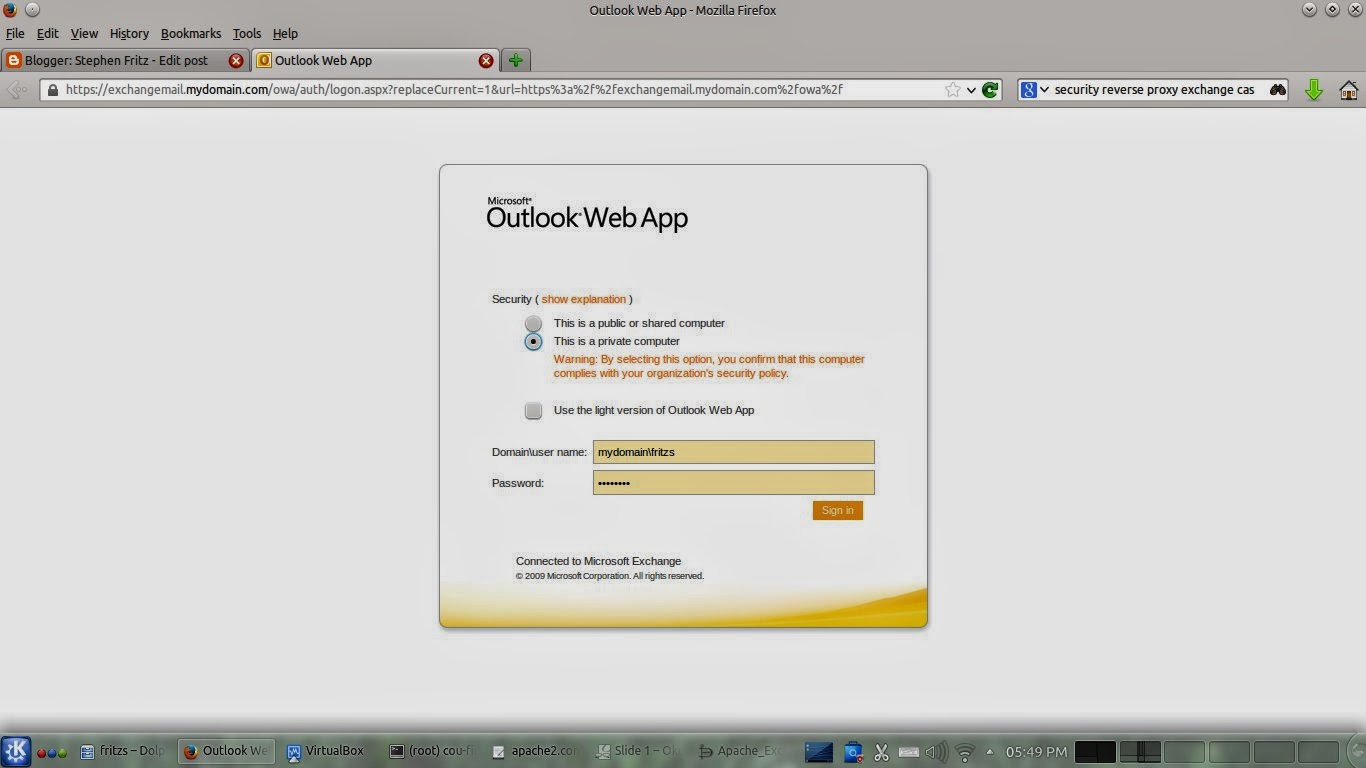This screenshot has width=1366, height=768.
Task: Go back using the browser back arrow
Action: pyautogui.click(x=17, y=90)
